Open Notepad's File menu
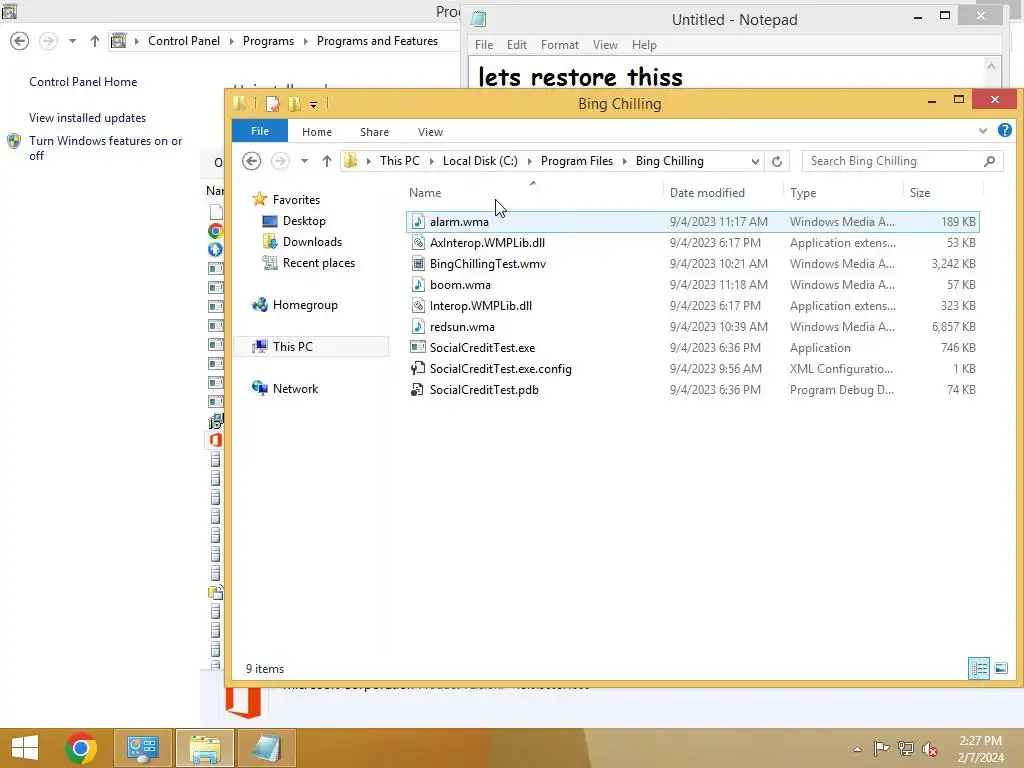Viewport: 1024px width, 768px height. (484, 44)
